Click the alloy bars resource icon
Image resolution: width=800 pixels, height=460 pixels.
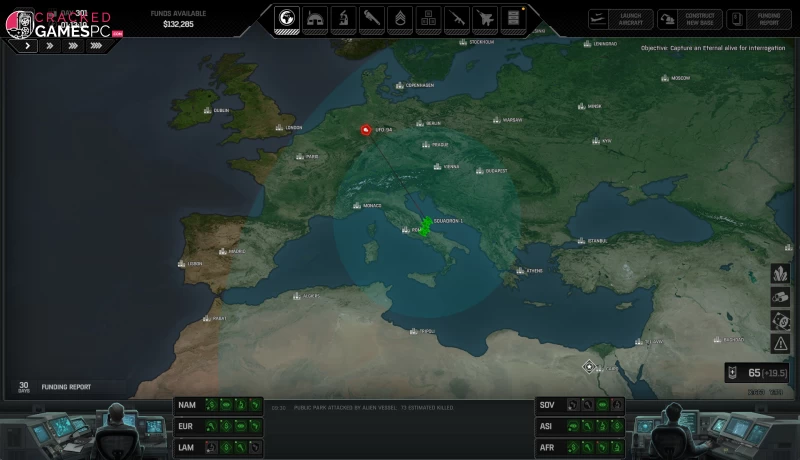pos(780,296)
